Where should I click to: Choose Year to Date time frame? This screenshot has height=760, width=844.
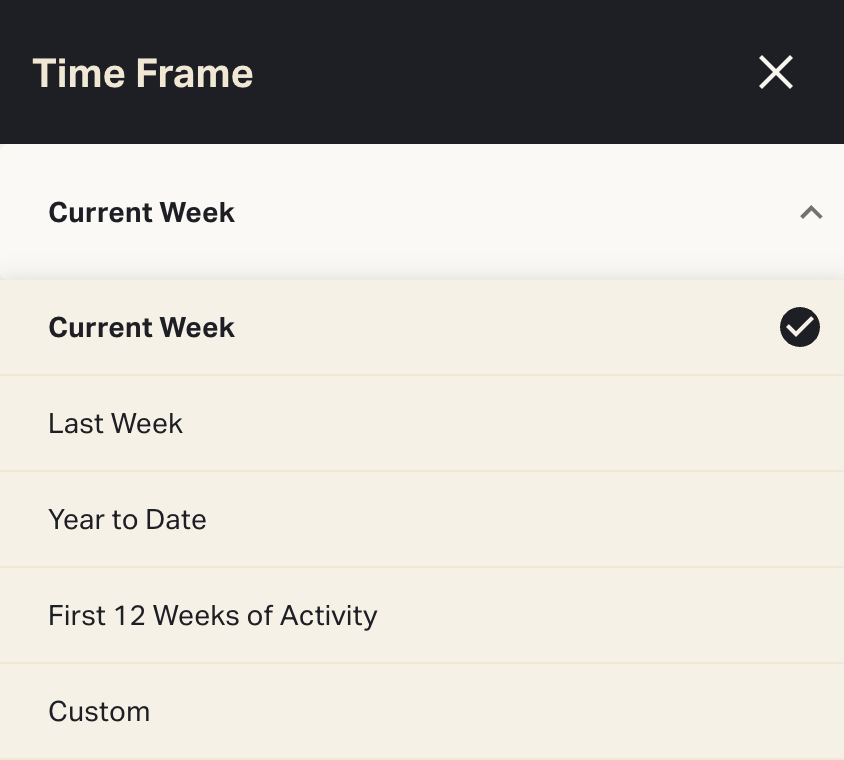pos(420,520)
